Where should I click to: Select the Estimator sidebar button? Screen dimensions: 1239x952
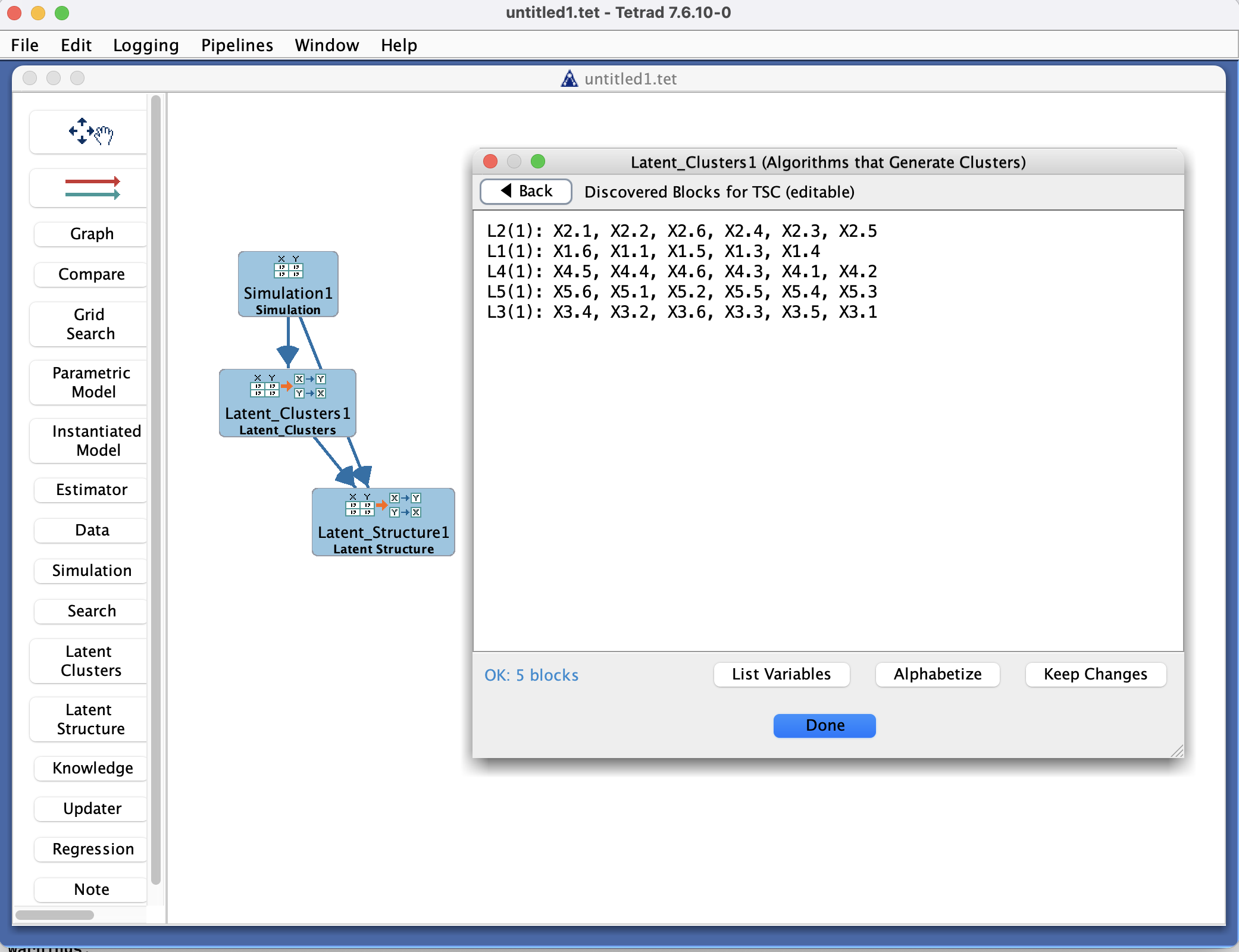(x=90, y=490)
